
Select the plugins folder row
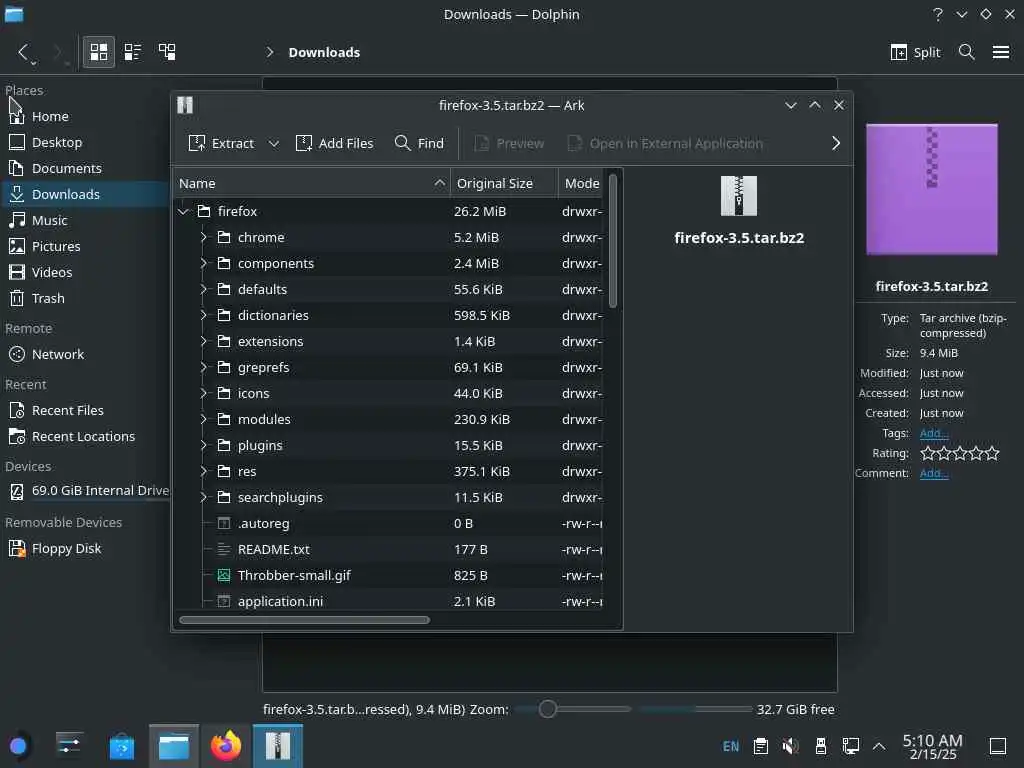[389, 445]
